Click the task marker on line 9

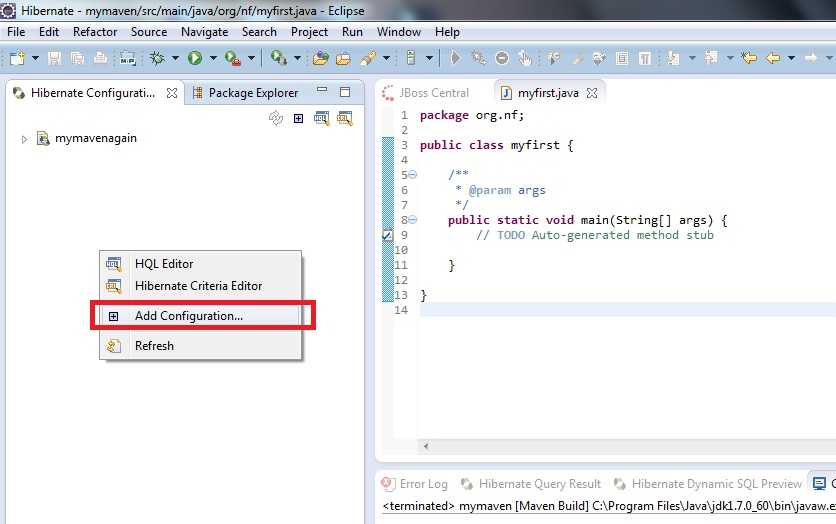tap(388, 235)
